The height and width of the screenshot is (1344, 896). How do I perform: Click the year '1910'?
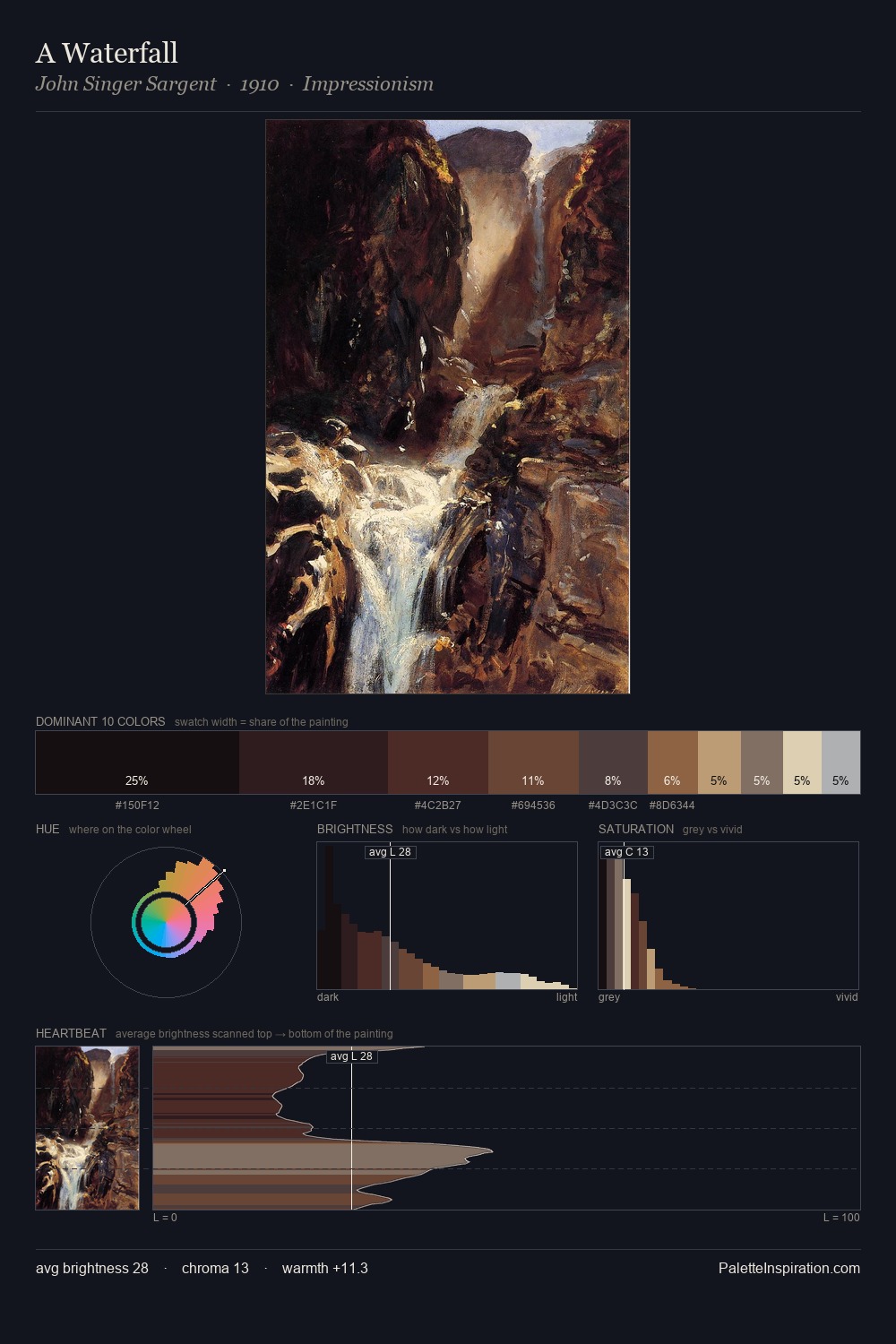point(260,84)
